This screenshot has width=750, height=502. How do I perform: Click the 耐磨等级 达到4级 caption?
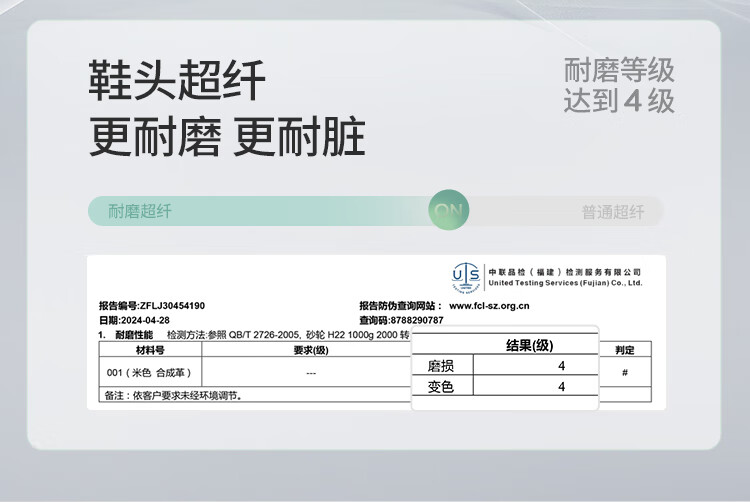click(x=619, y=85)
